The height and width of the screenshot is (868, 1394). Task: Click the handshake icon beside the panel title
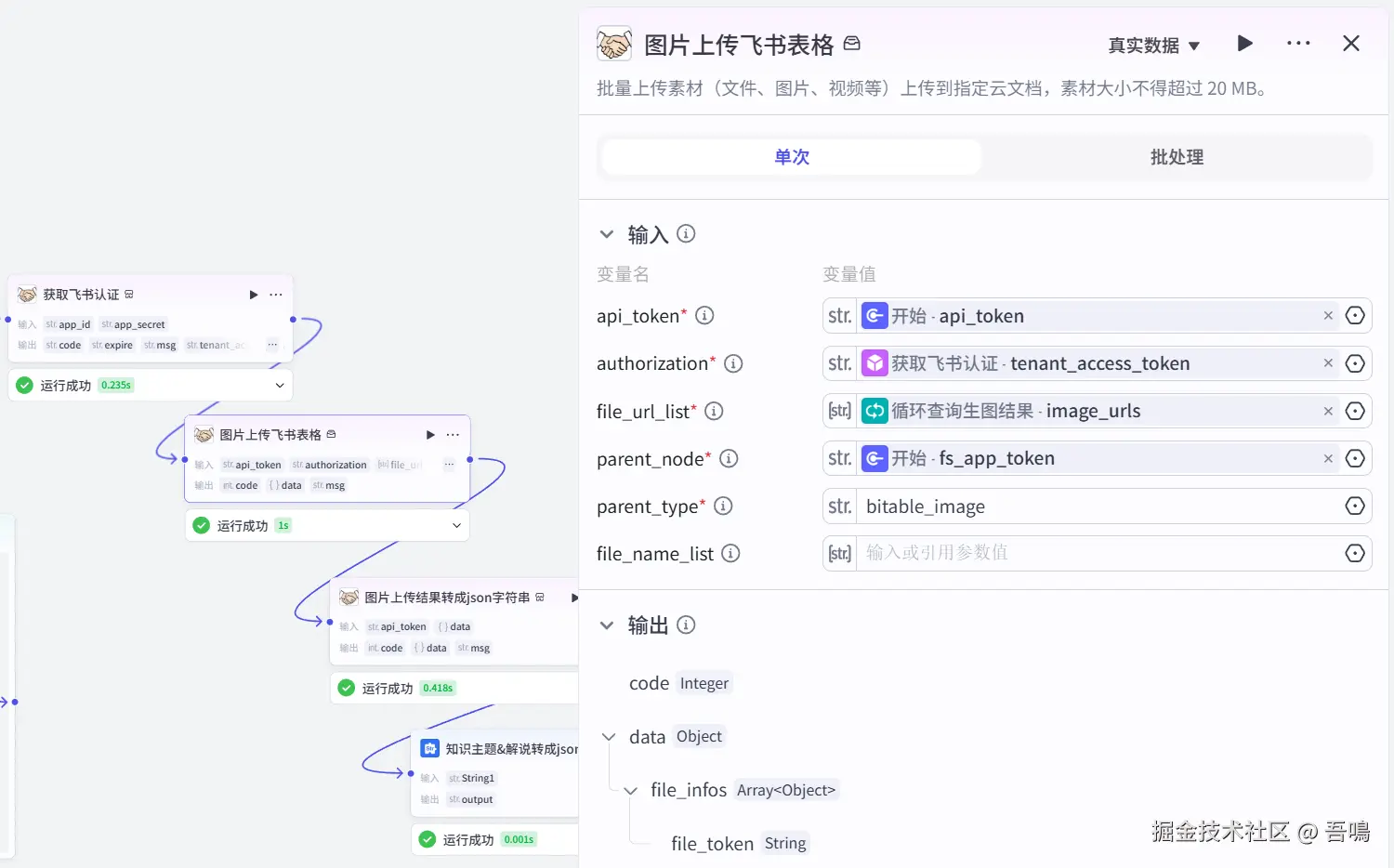click(x=614, y=44)
